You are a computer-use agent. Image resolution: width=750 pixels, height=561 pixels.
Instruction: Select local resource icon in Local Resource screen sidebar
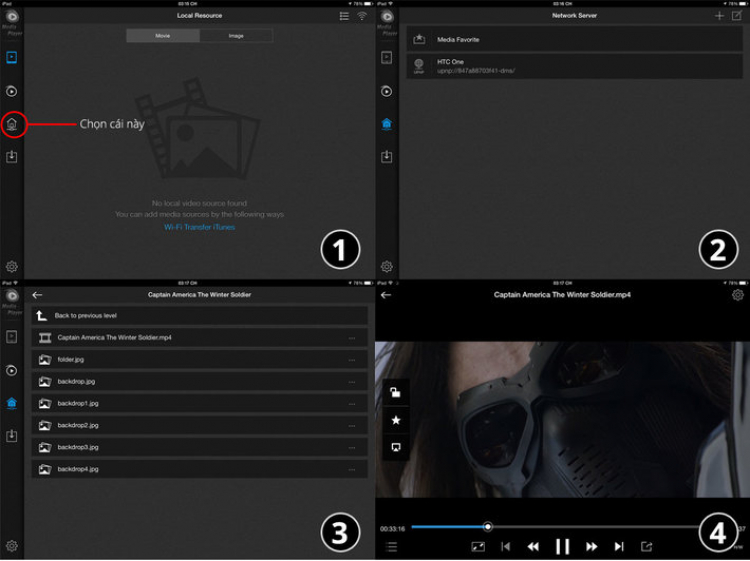(x=11, y=57)
